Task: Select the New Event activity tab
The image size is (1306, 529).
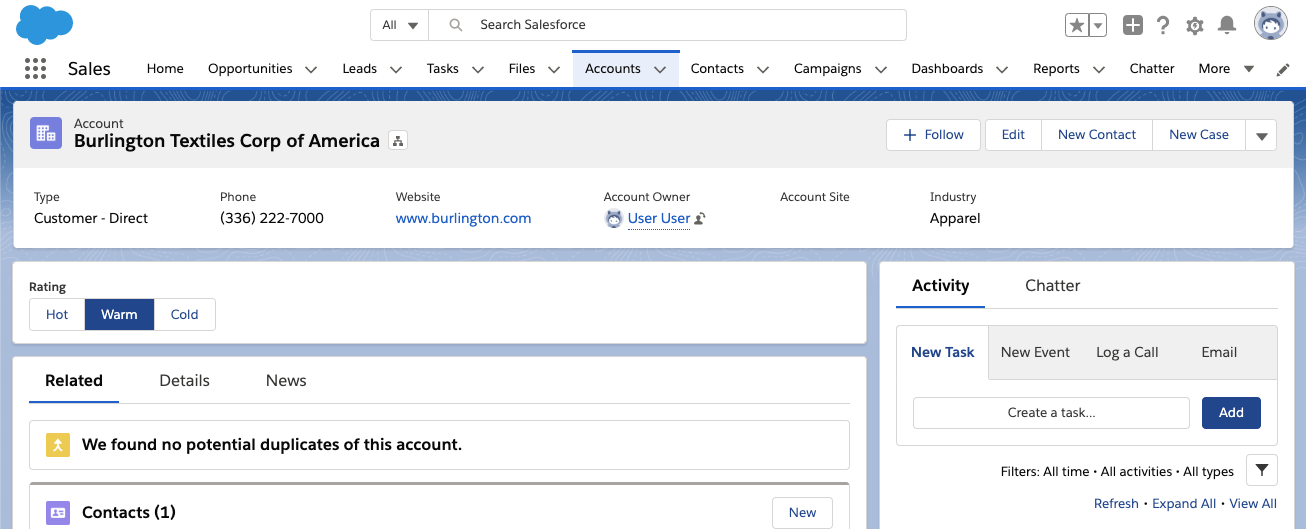Action: 1035,352
